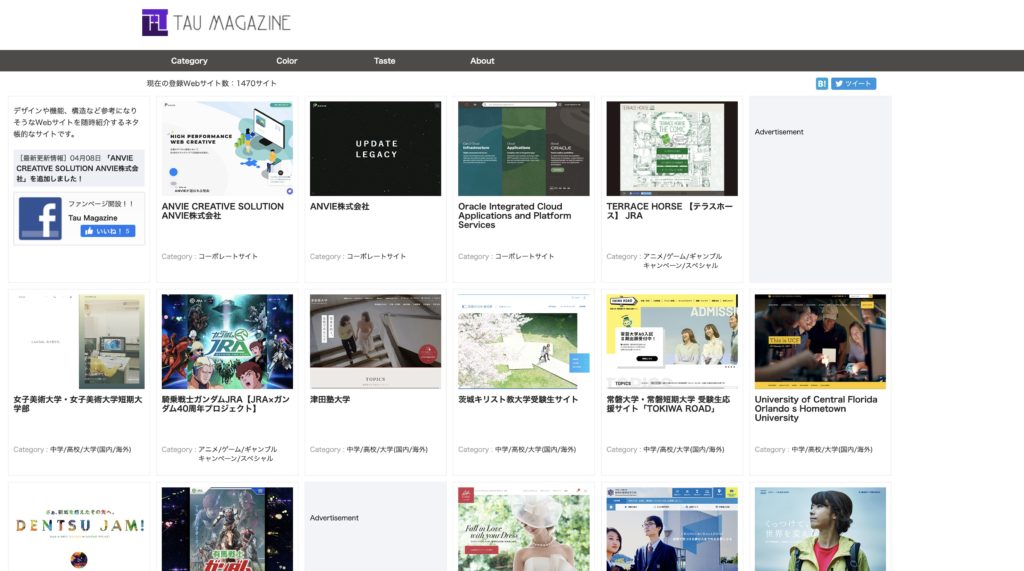This screenshot has height=571, width=1024.
Task: Open the UPDATE LEGACY thumbnail
Action: click(x=376, y=148)
